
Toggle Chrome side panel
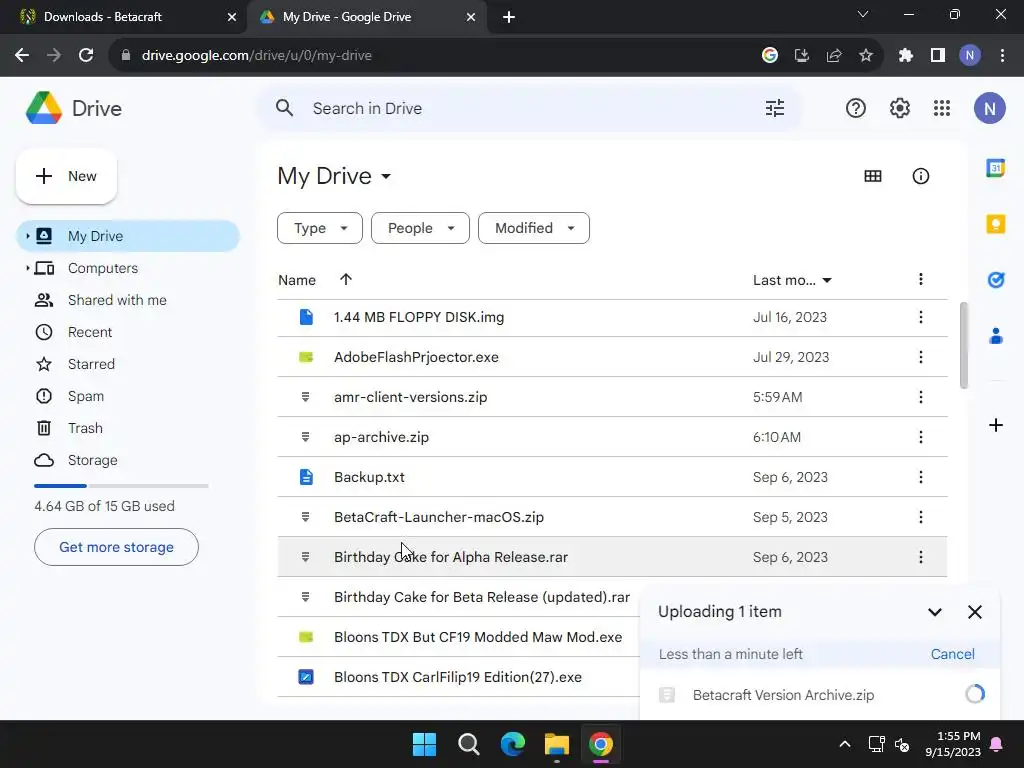[x=938, y=56]
